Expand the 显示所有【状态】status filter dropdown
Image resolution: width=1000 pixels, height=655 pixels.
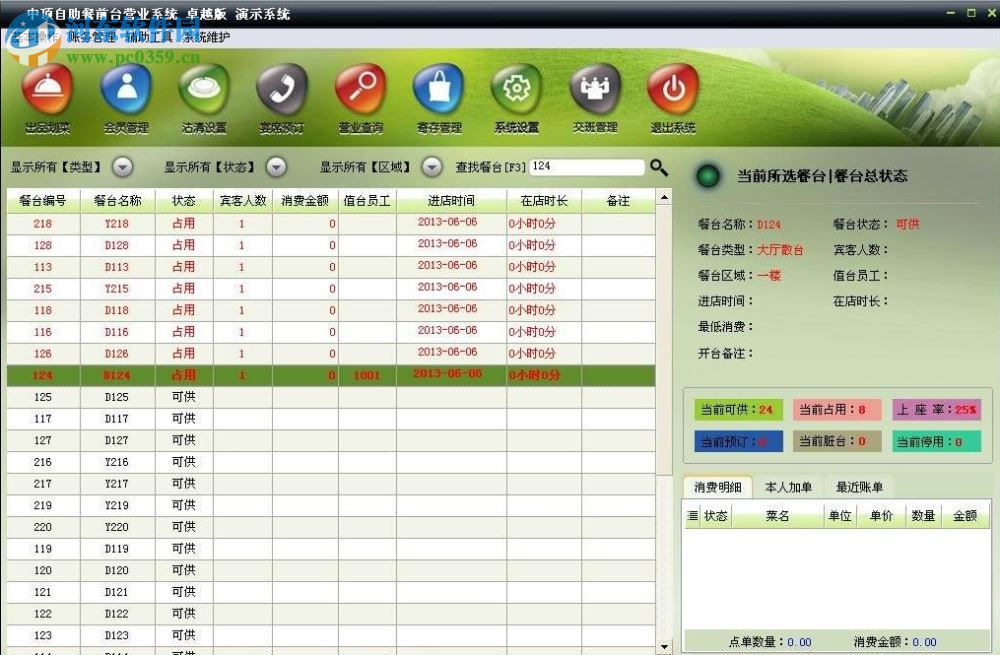tap(276, 167)
